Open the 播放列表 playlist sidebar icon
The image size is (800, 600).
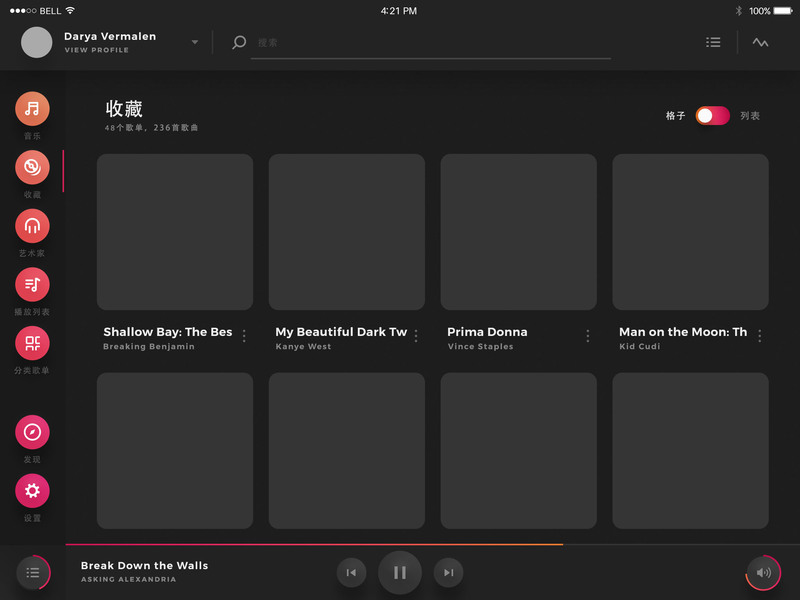32,285
